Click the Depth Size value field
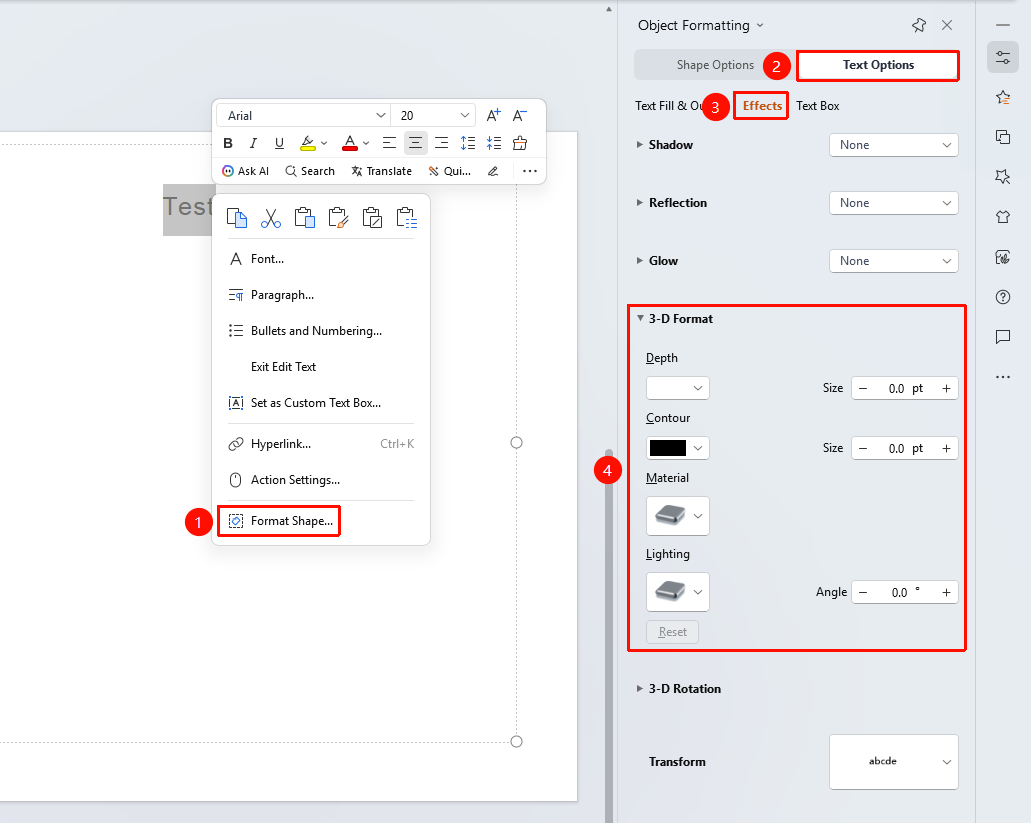This screenshot has height=823, width=1031. 905,388
